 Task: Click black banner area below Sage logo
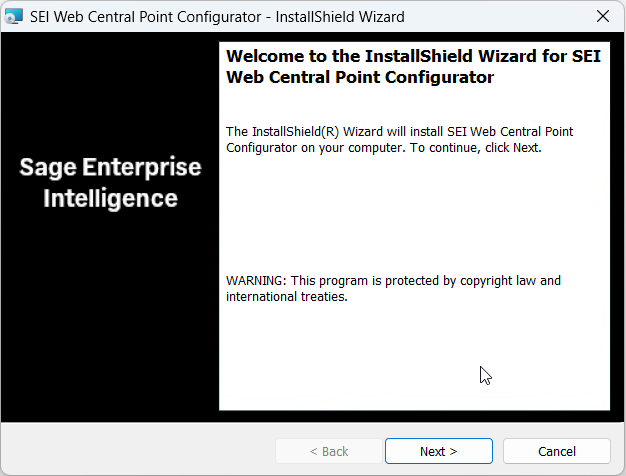pyautogui.click(x=110, y=320)
